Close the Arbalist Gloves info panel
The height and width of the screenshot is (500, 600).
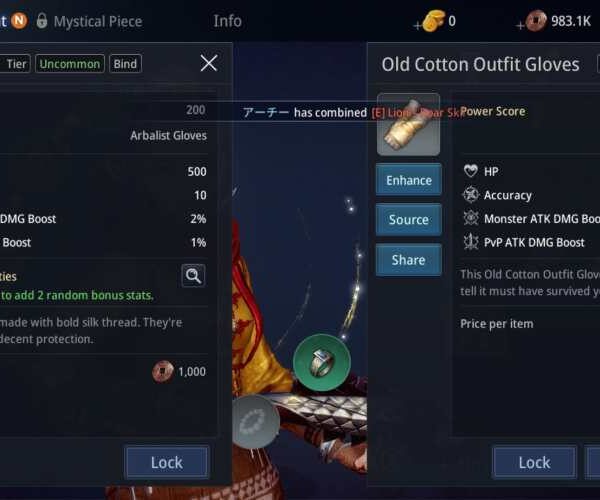pos(209,63)
